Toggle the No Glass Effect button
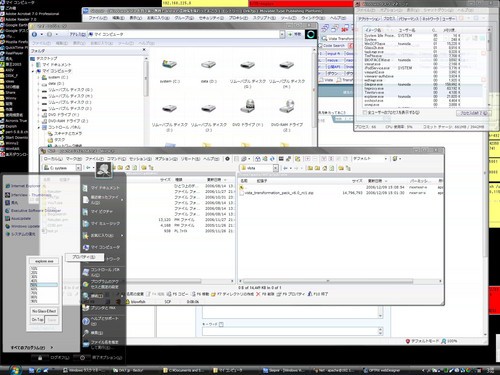 44,311
